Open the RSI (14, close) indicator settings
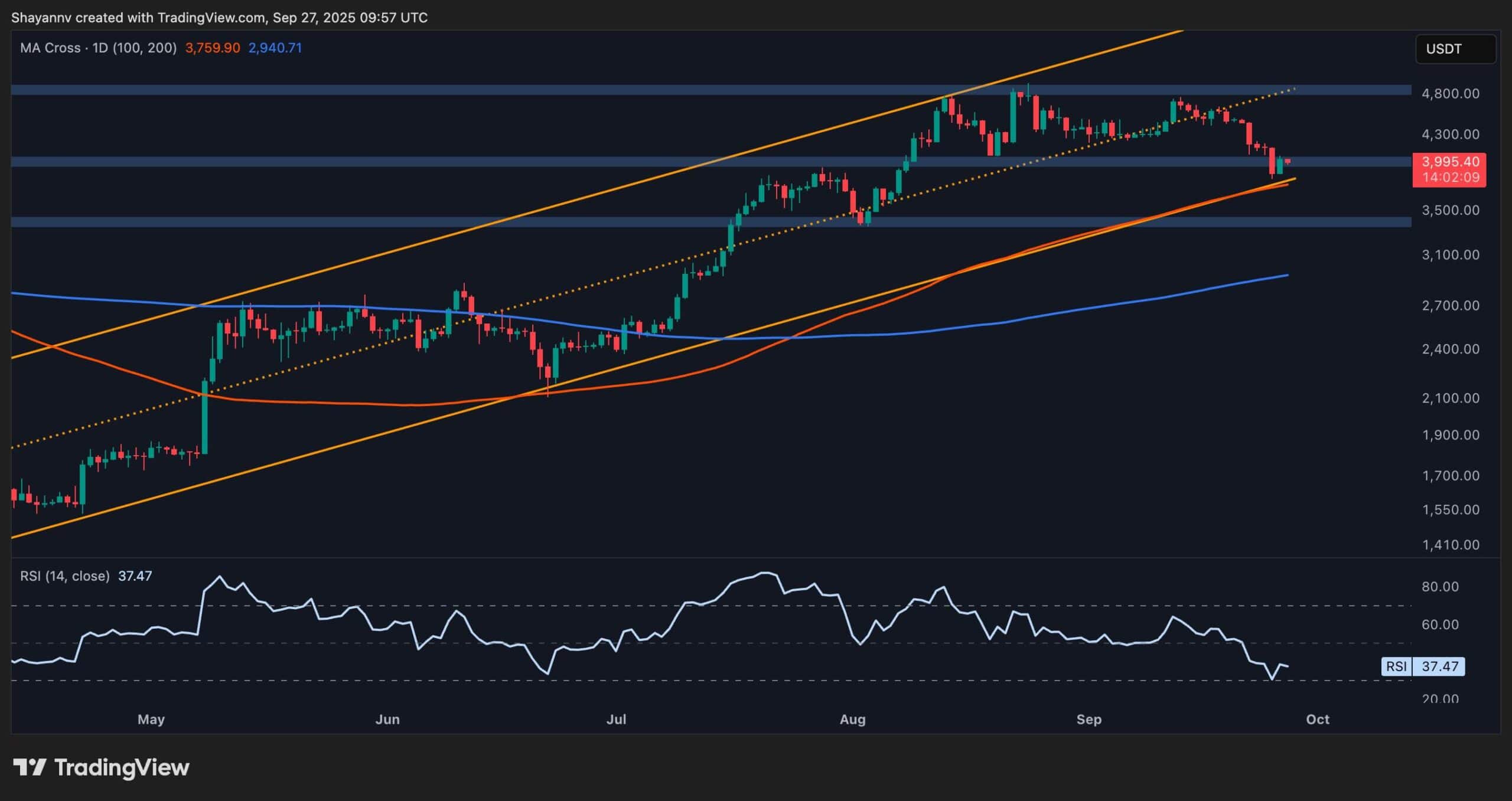1512x801 pixels. (65, 576)
